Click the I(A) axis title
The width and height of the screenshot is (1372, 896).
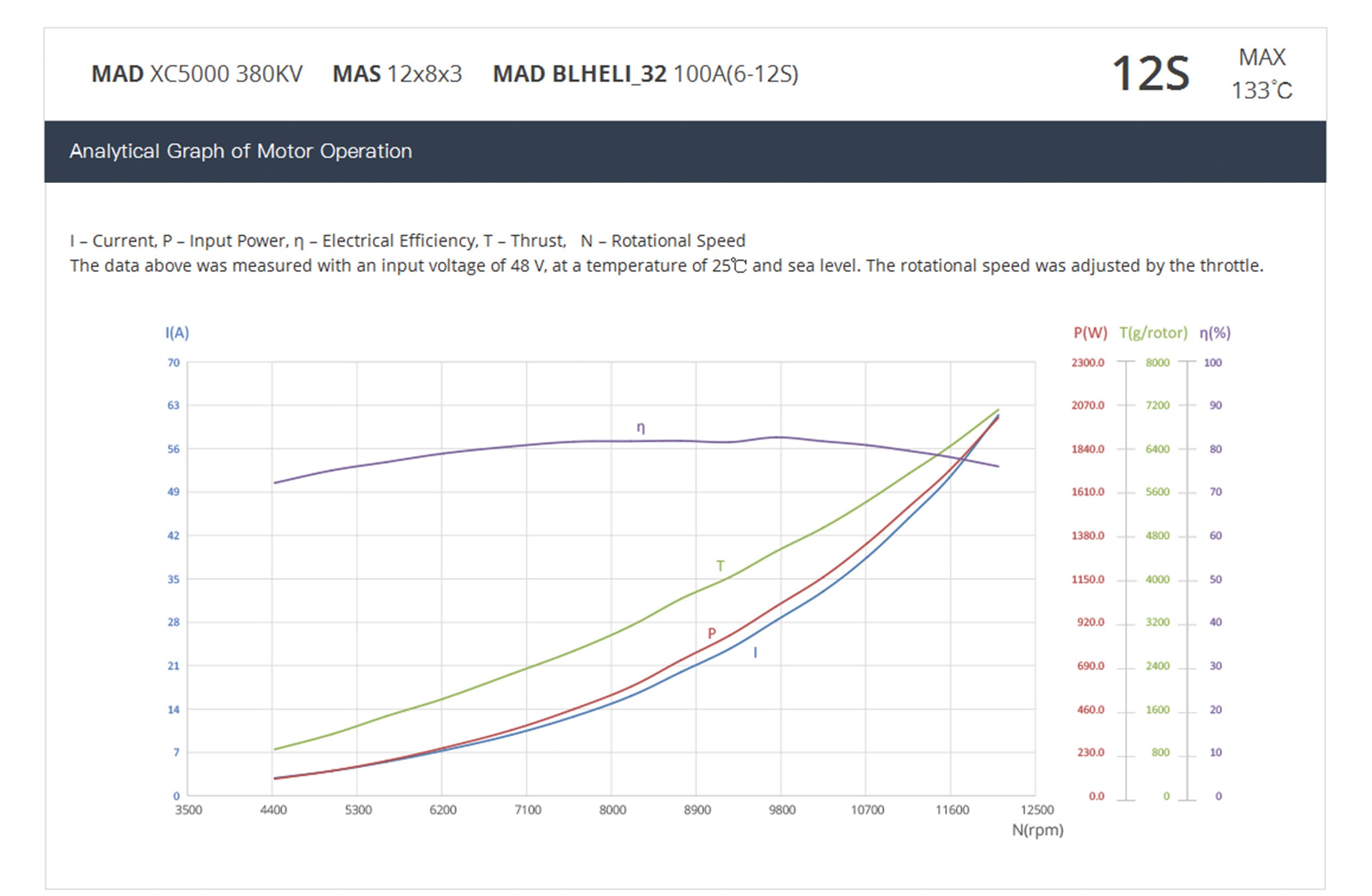click(177, 333)
